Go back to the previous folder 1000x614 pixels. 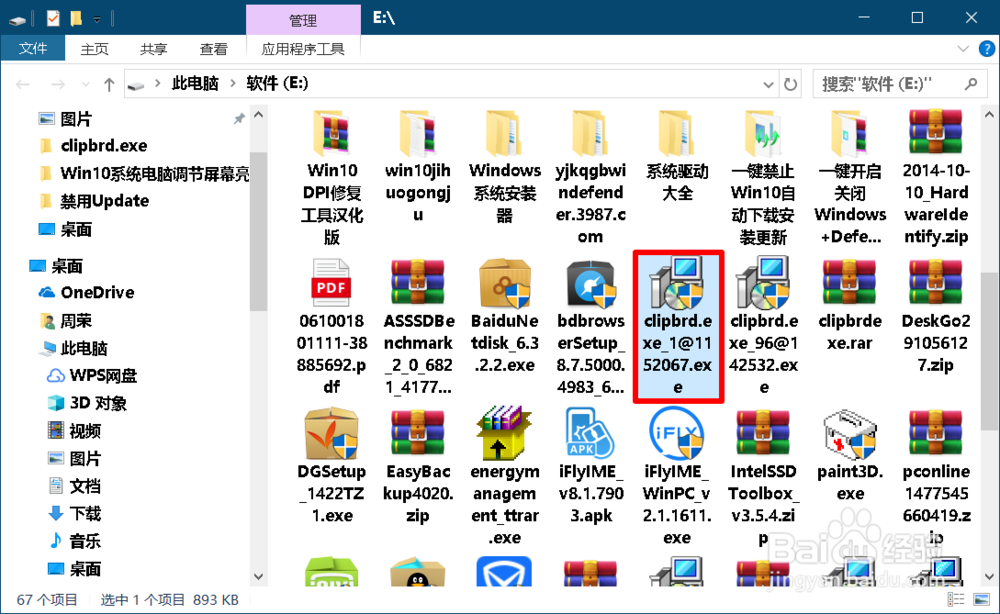pos(23,84)
